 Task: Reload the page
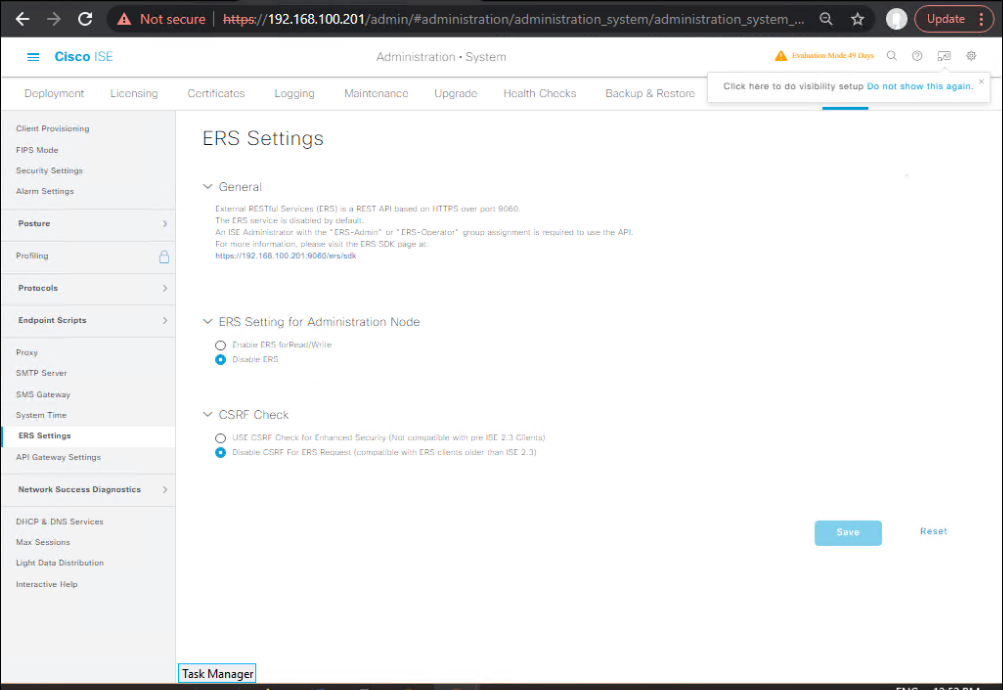pyautogui.click(x=85, y=19)
